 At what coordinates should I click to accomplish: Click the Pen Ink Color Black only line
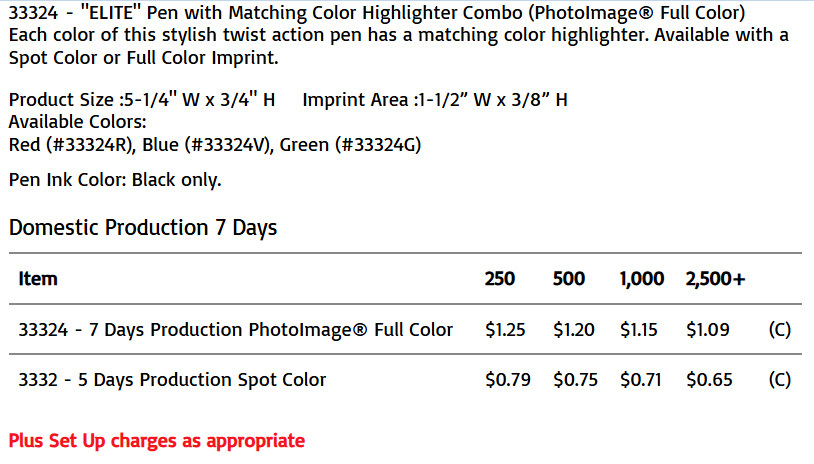[115, 180]
